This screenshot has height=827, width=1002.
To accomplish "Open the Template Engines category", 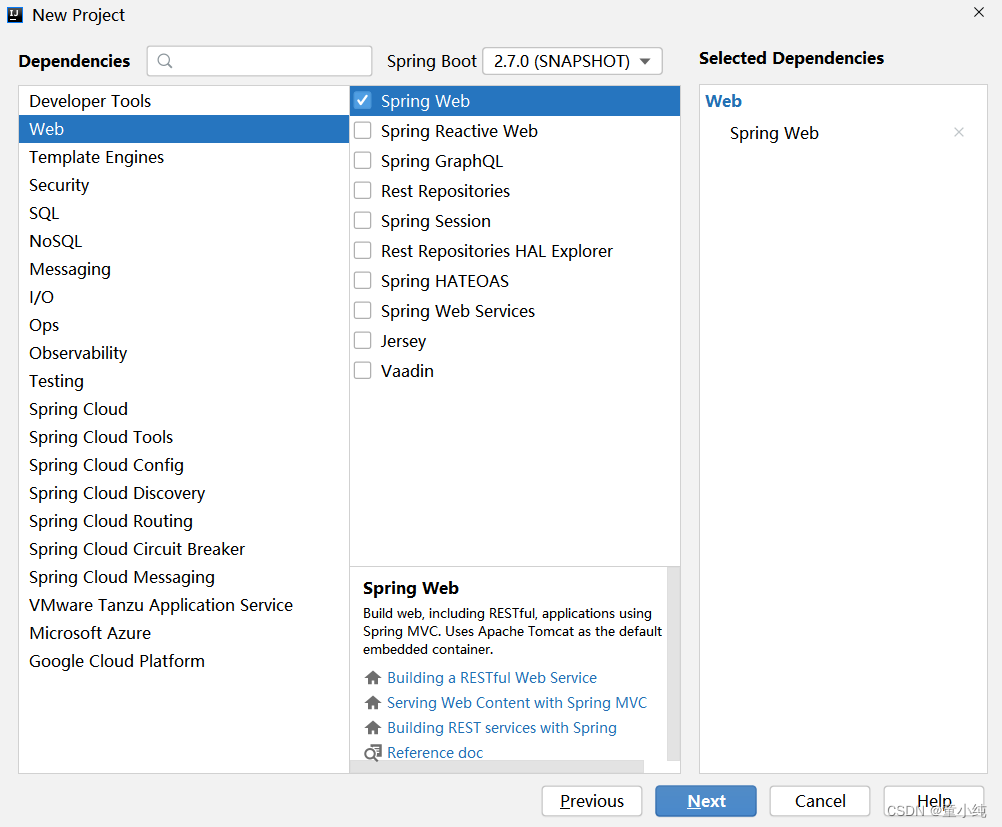I will coord(184,157).
